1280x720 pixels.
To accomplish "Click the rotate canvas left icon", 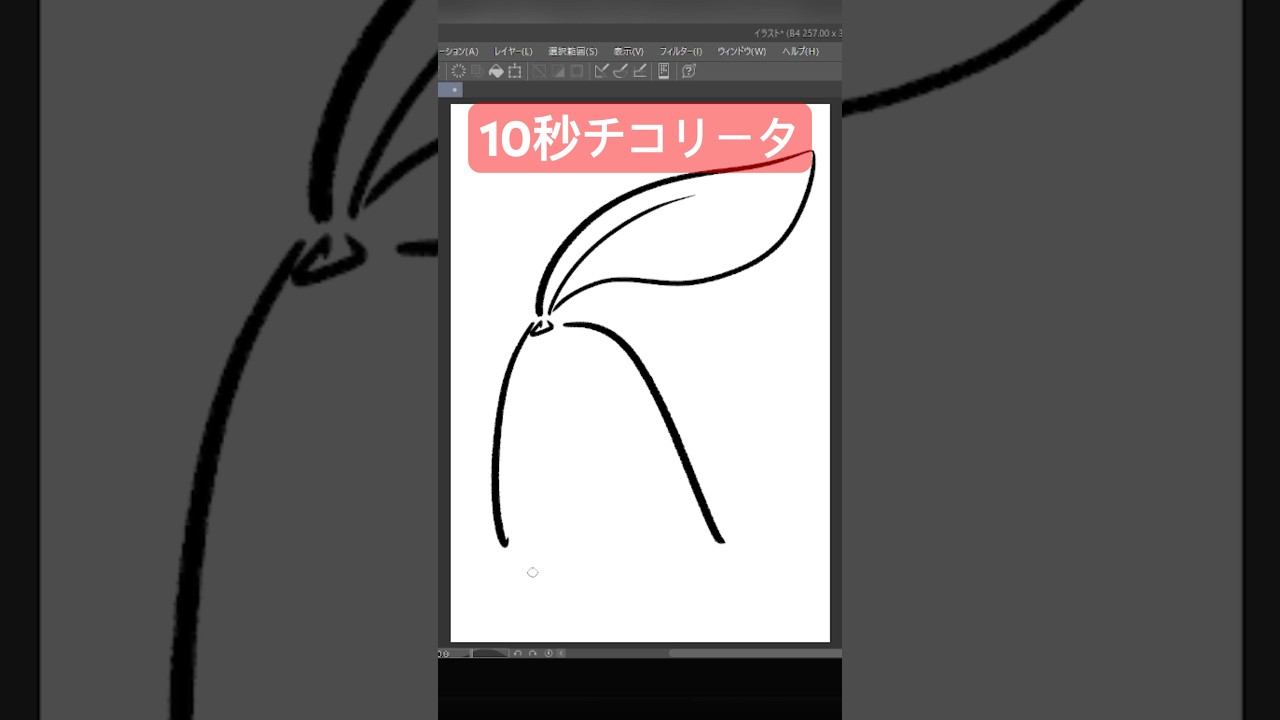I will coord(517,653).
